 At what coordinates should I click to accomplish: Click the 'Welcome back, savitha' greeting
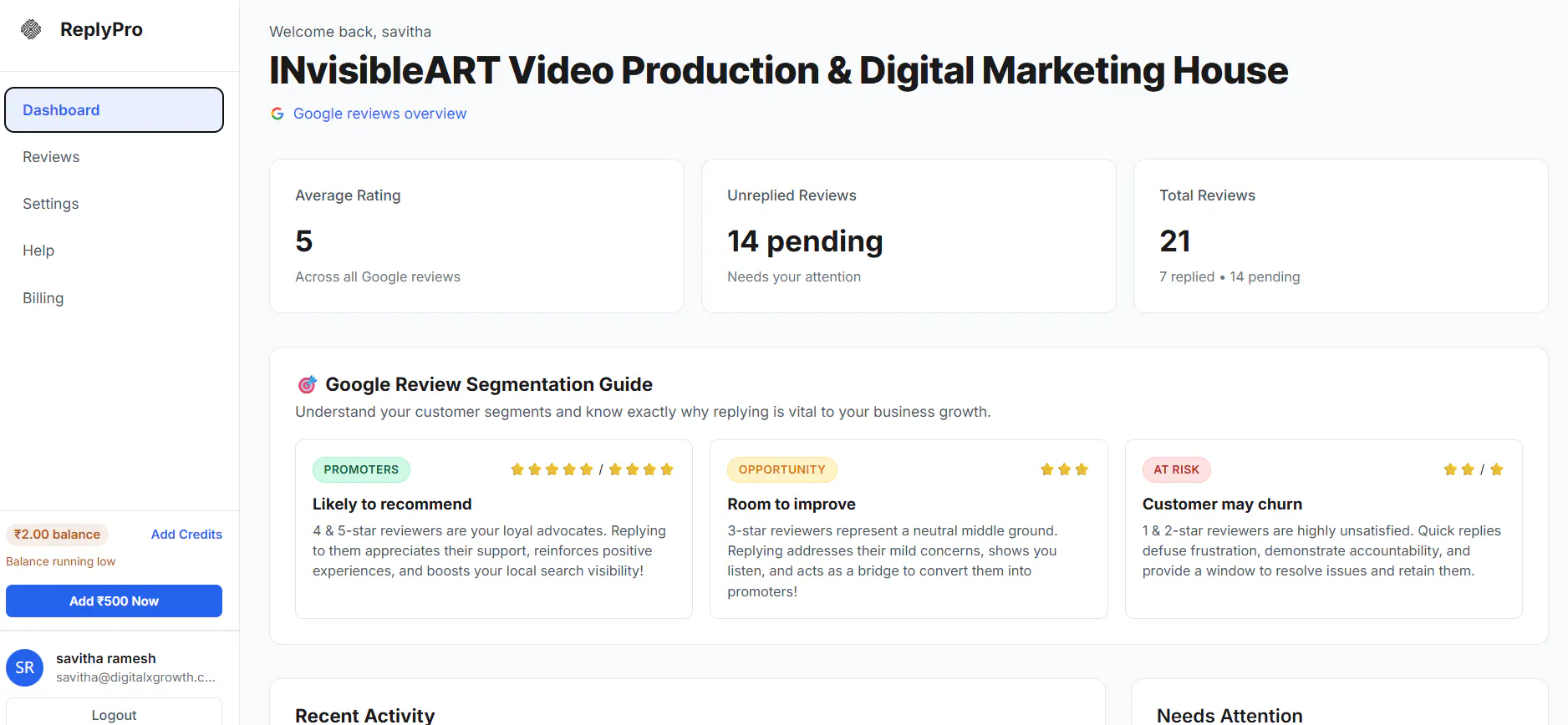(x=350, y=32)
